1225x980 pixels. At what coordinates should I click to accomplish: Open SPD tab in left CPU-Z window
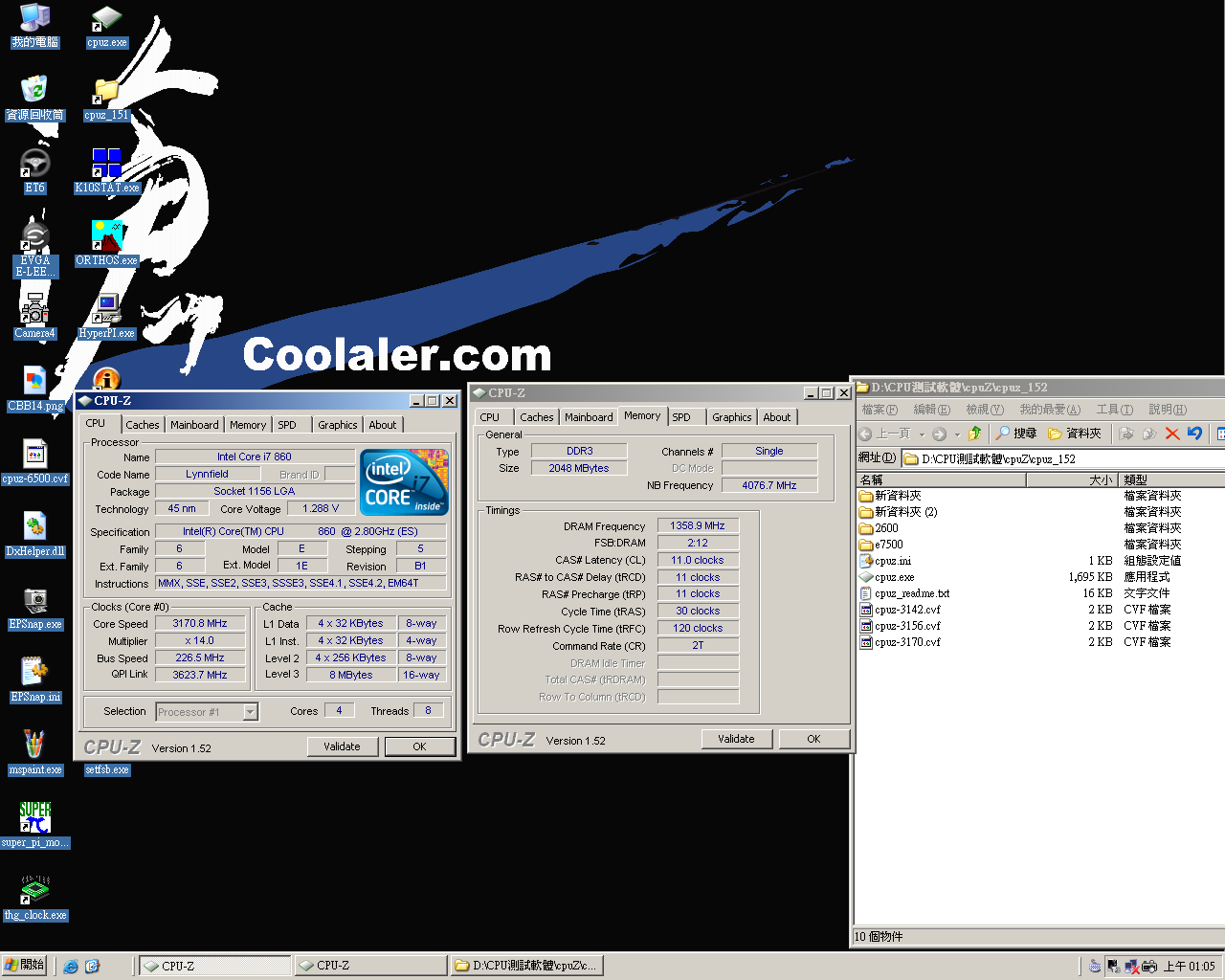tap(287, 425)
